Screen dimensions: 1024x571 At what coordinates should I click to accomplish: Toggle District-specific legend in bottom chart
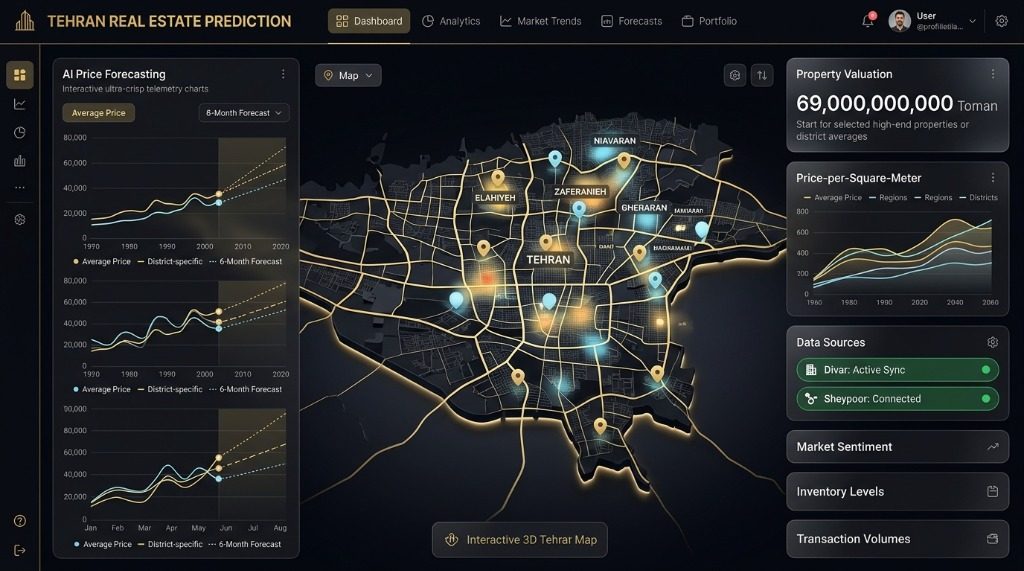pyautogui.click(x=170, y=544)
